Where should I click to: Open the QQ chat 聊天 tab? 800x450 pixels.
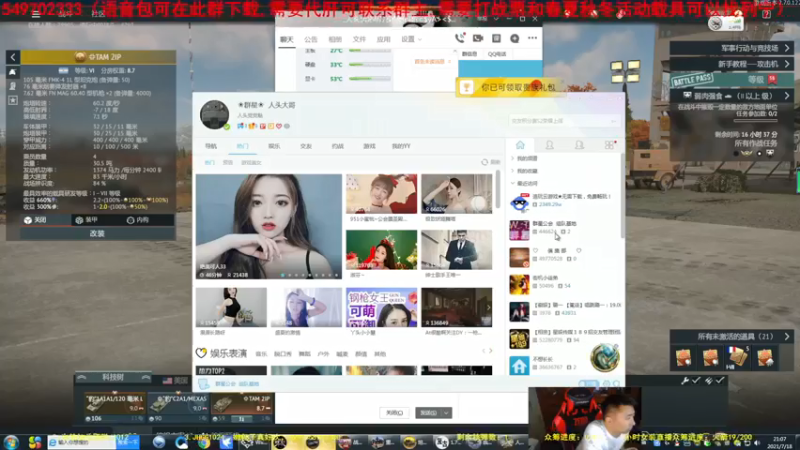coord(287,39)
